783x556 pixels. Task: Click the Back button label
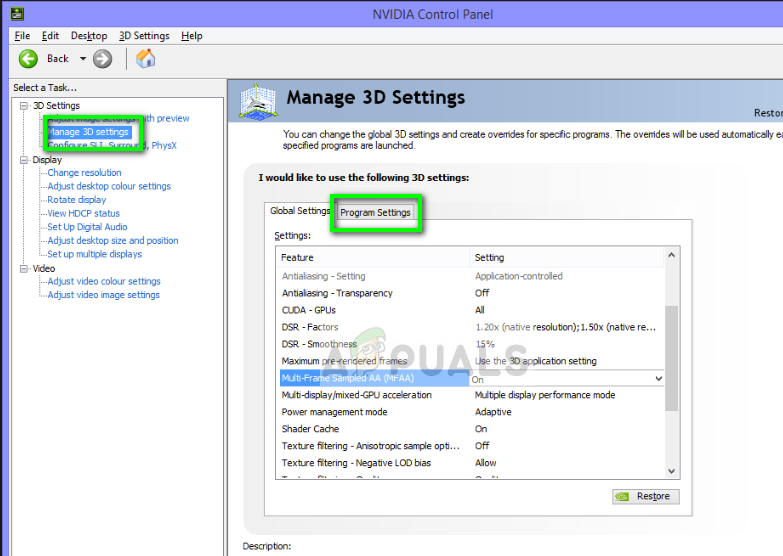pyautogui.click(x=57, y=59)
